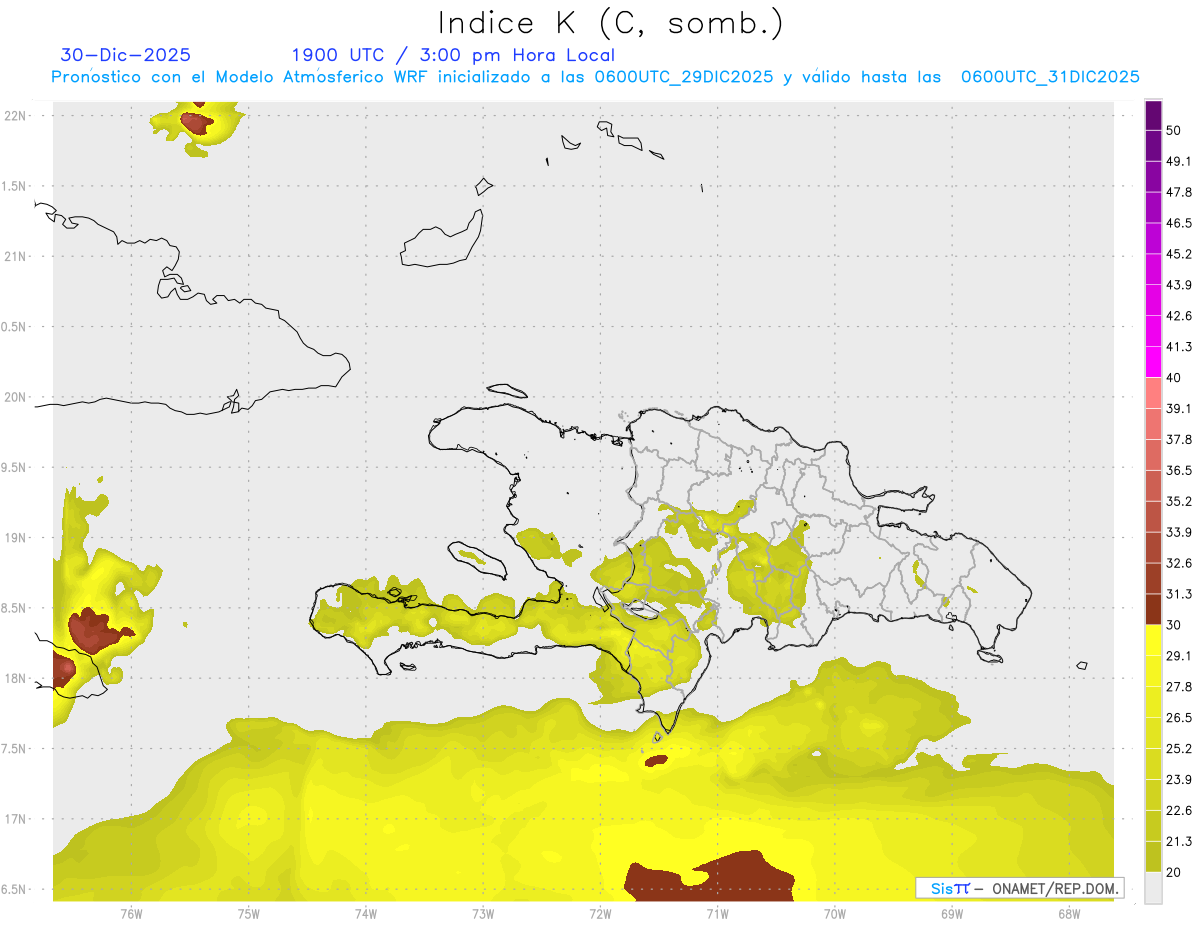Click legend value "31.3"

click(x=1179, y=594)
